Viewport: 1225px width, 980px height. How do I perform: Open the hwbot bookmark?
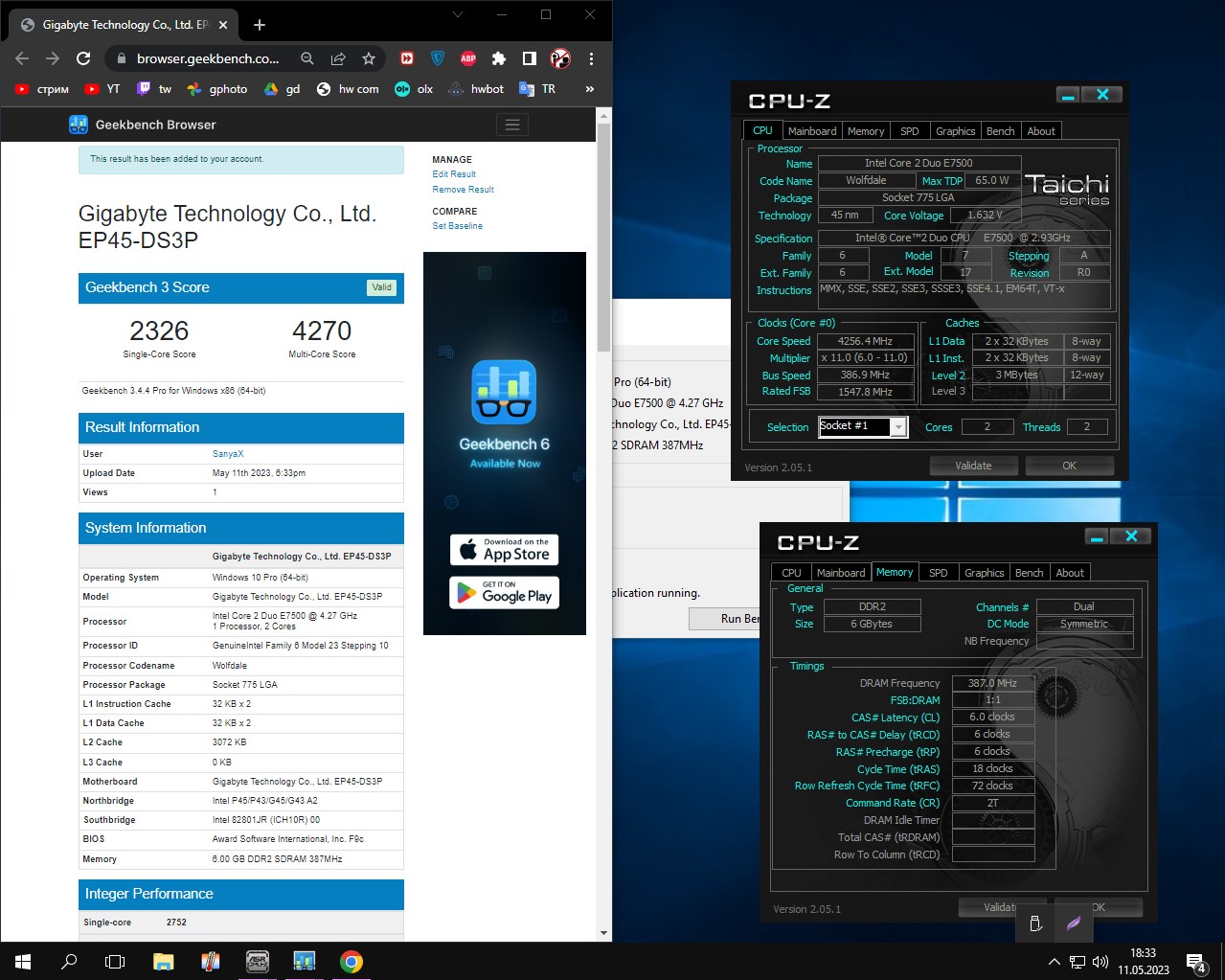coord(476,89)
